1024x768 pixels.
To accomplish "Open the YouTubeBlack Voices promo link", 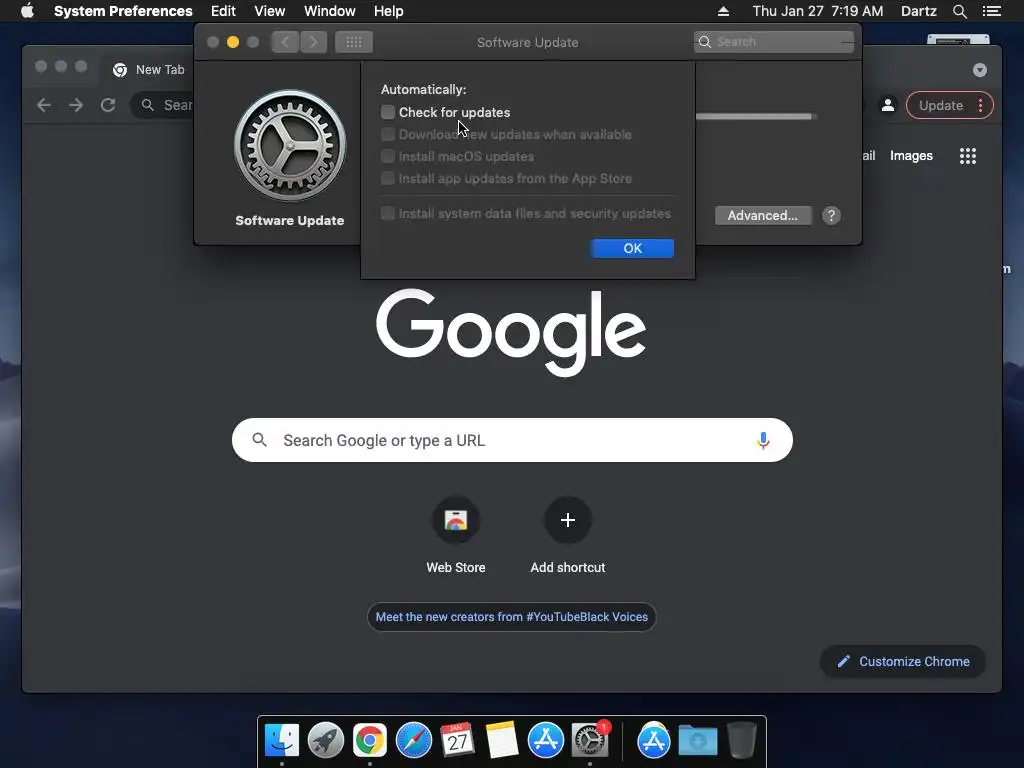I will point(511,616).
